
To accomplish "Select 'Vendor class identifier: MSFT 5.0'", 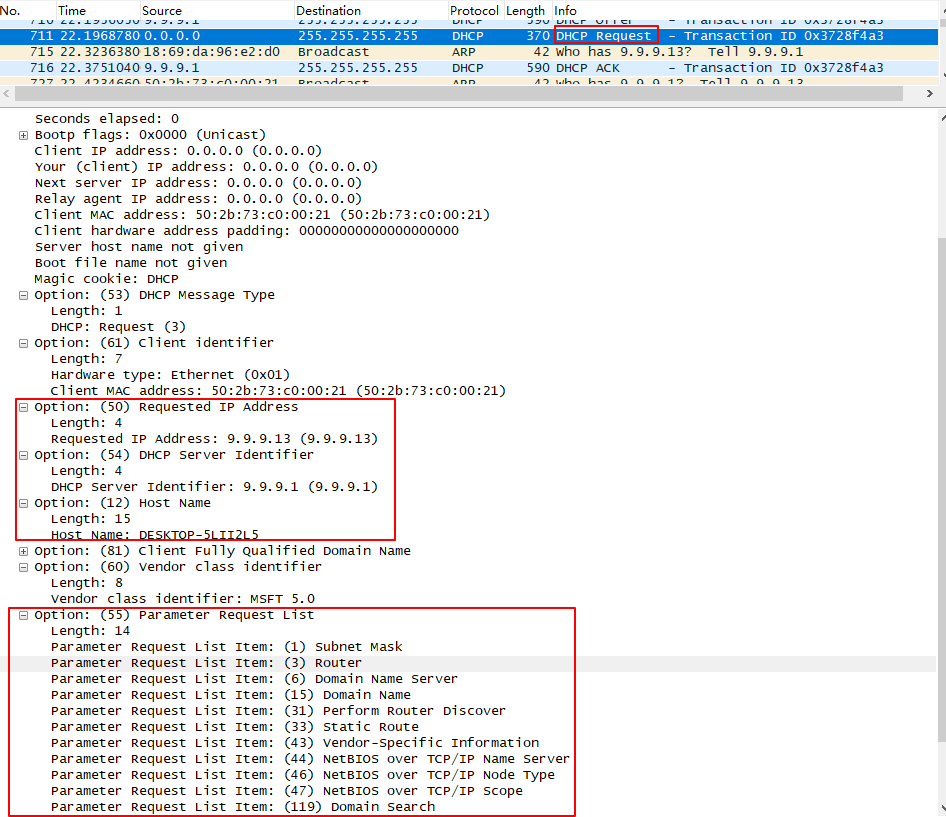I will coord(183,599).
